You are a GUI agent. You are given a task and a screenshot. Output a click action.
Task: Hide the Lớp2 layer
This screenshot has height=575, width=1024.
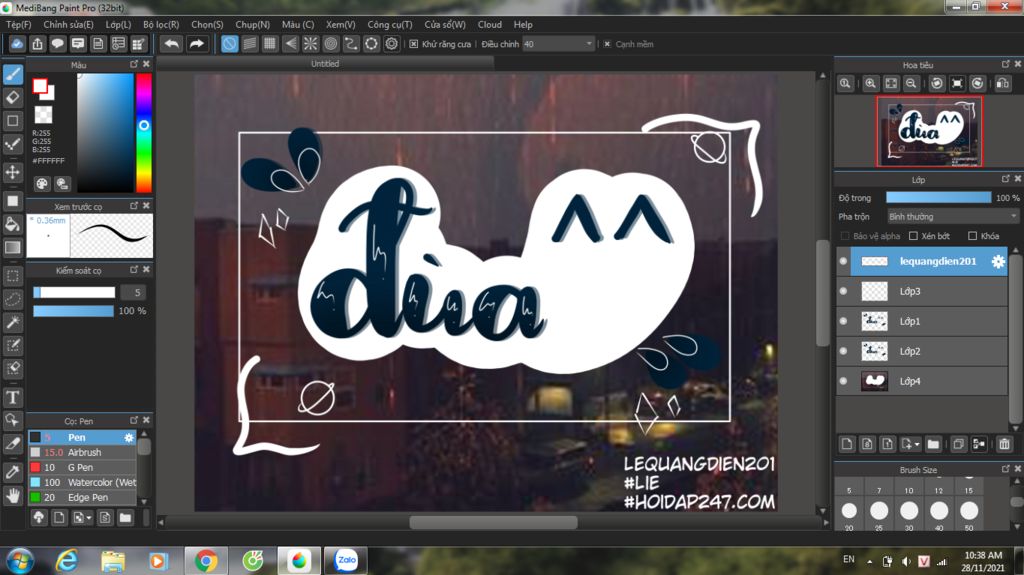click(843, 352)
